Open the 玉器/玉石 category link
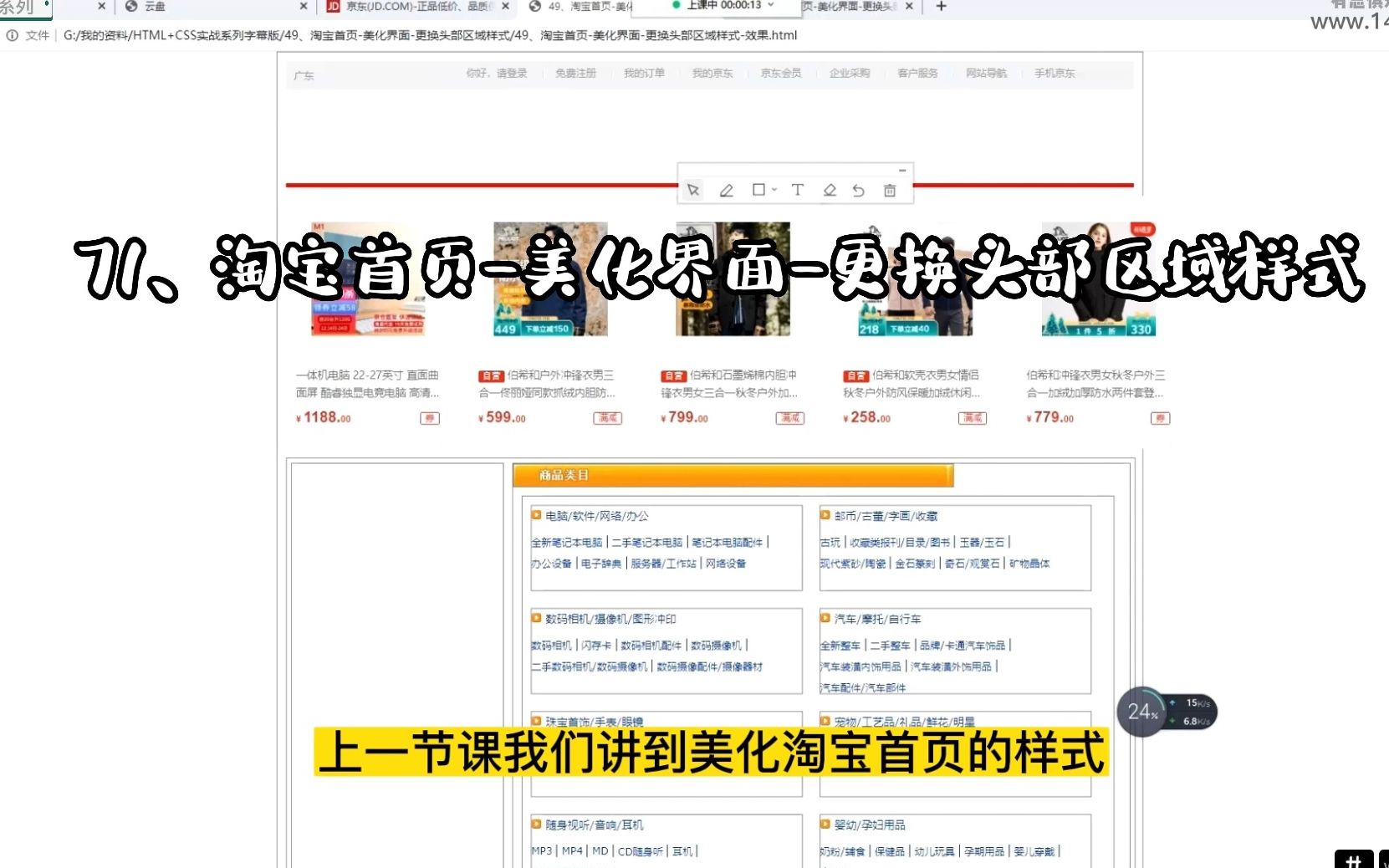Image resolution: width=1389 pixels, height=868 pixels. click(x=982, y=543)
